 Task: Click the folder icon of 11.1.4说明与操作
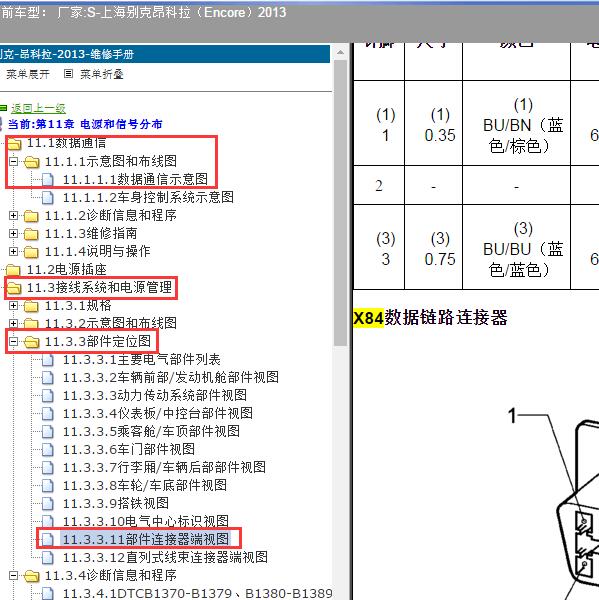[31, 252]
